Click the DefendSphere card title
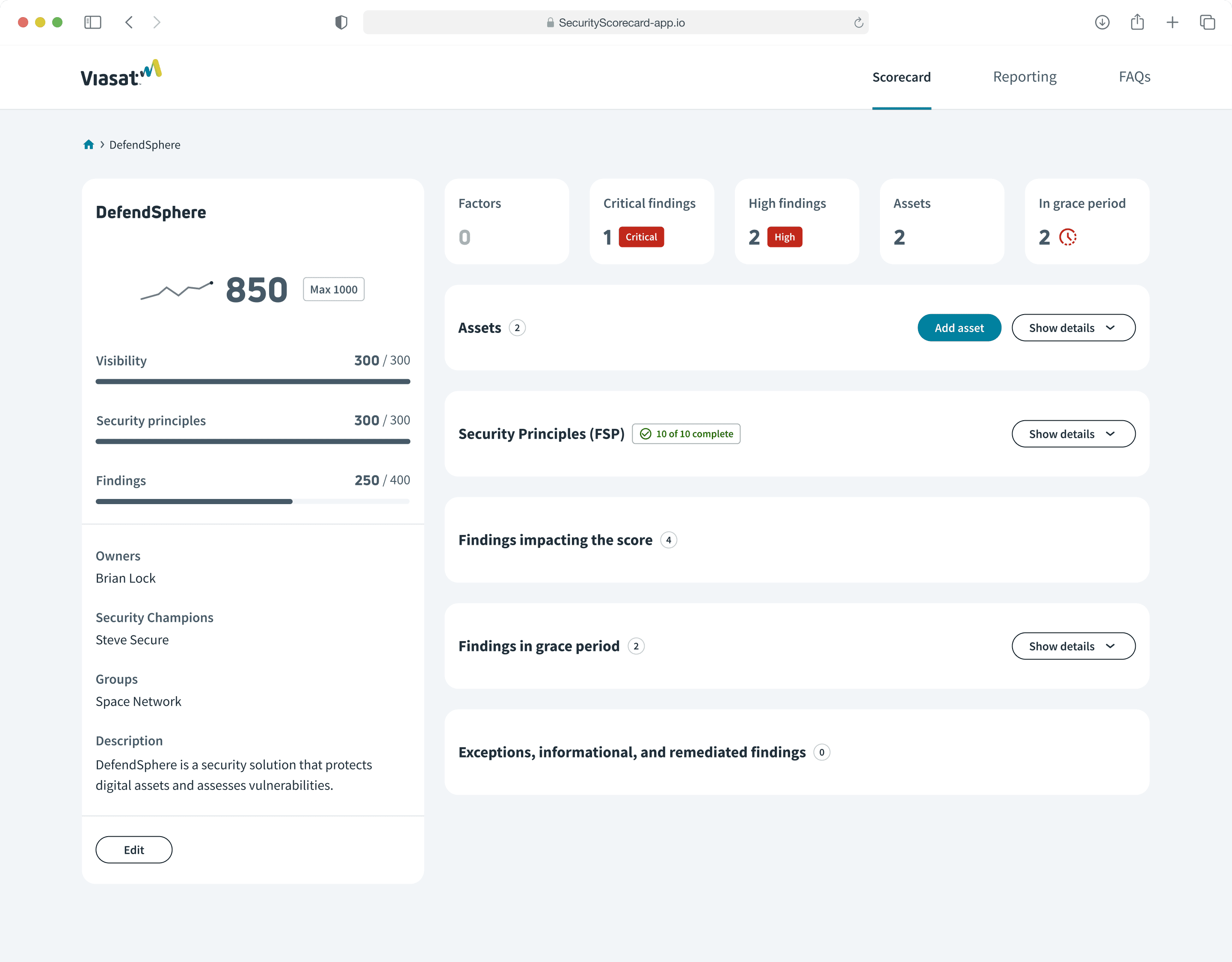 pyautogui.click(x=151, y=212)
